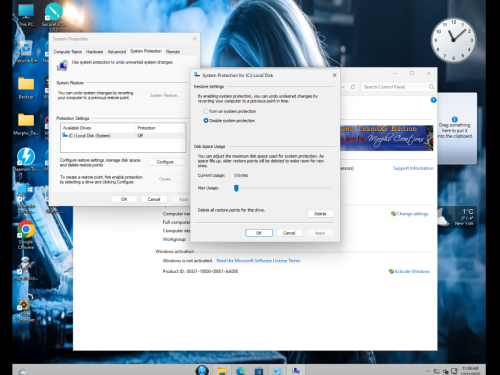Switch to the Remote tab

173,52
